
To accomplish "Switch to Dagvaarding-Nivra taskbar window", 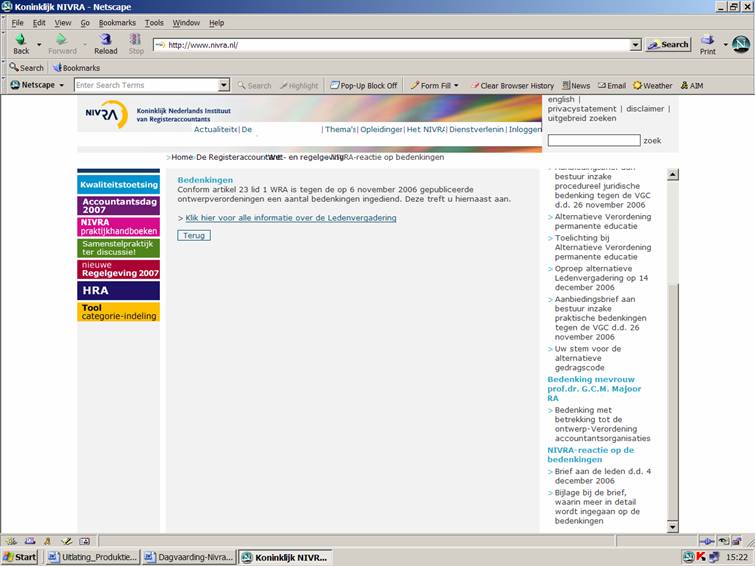I will pyautogui.click(x=189, y=557).
